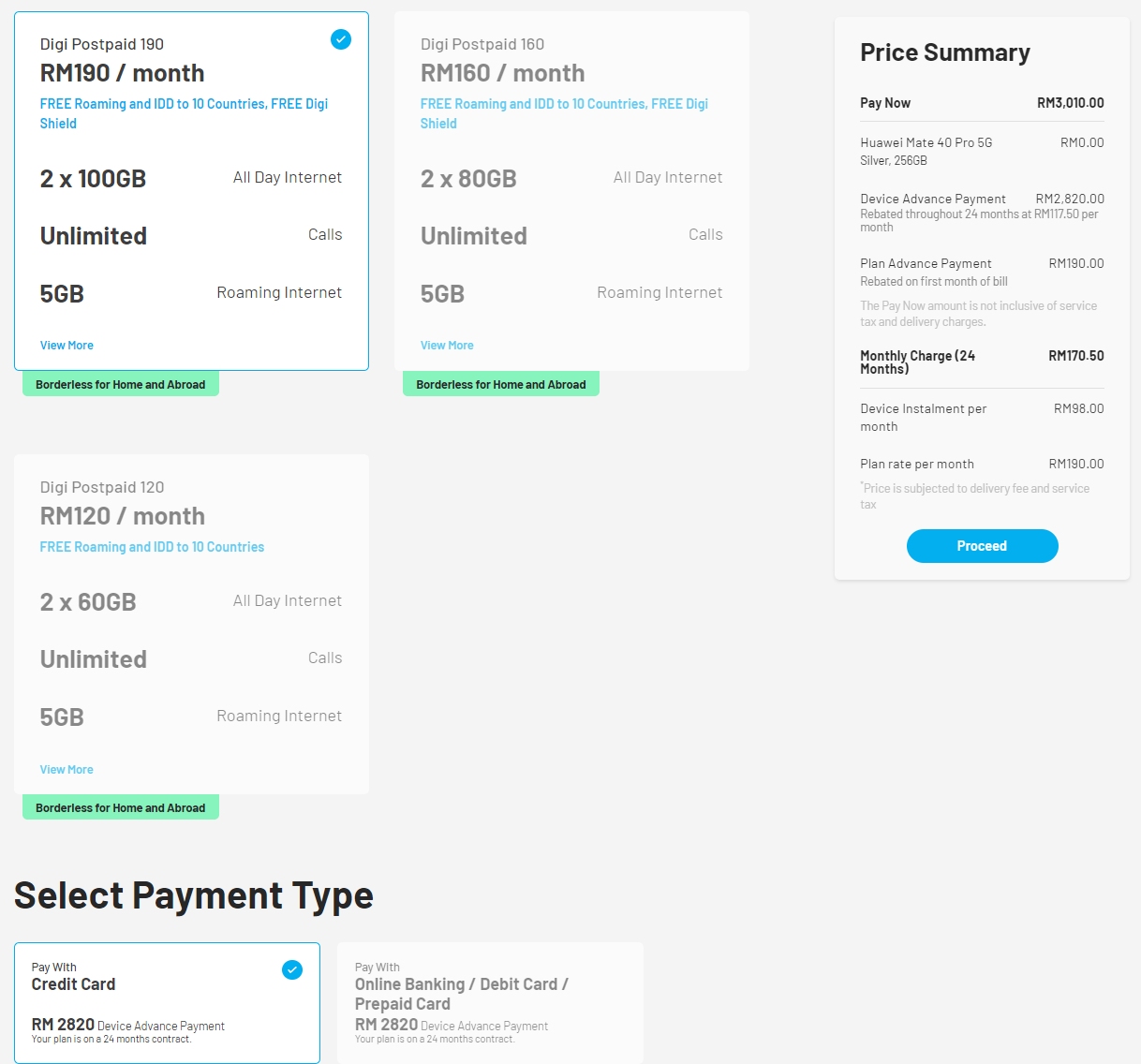1141x1064 pixels.
Task: Select the Digi Postpaid 120 plan card
Action: (191, 656)
